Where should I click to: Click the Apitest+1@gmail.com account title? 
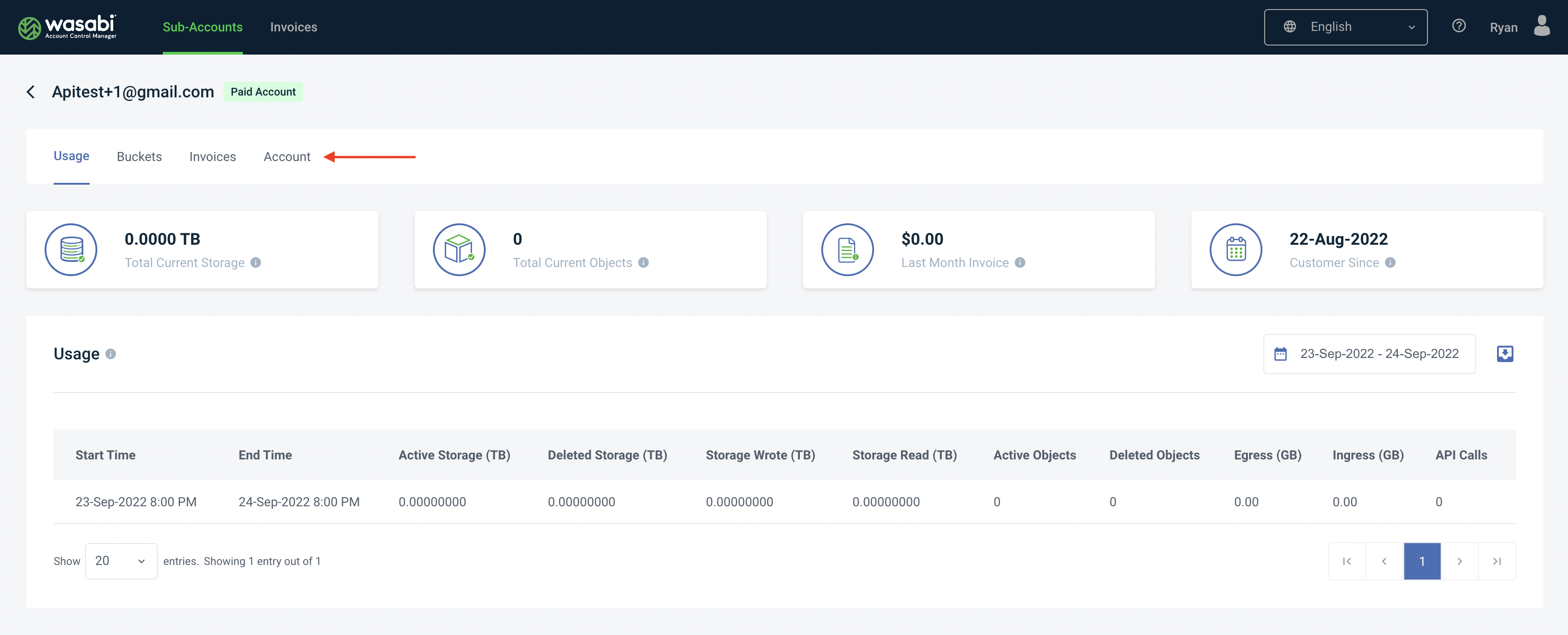(x=133, y=92)
